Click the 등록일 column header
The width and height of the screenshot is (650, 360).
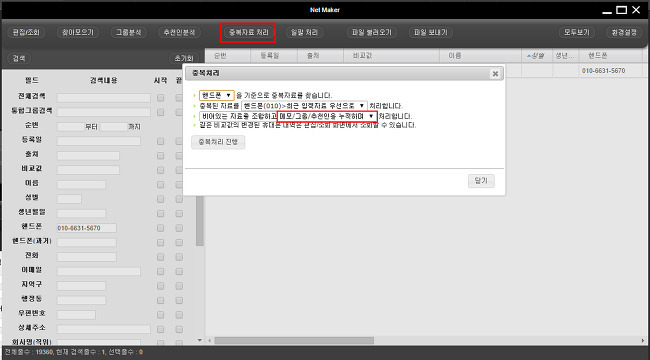pos(274,56)
